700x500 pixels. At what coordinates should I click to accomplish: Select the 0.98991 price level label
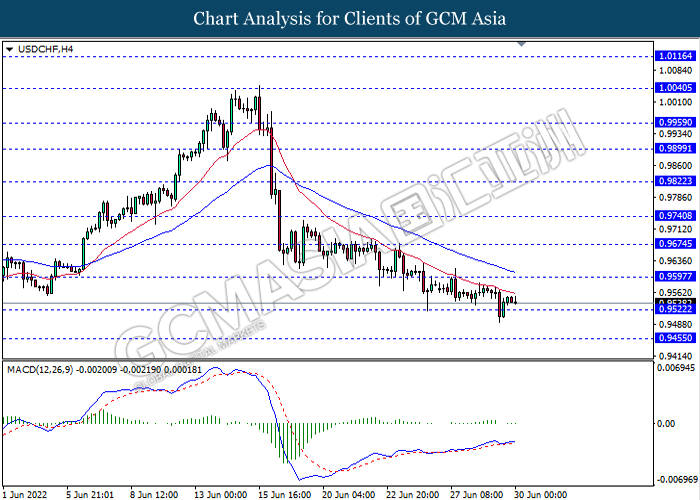[x=675, y=149]
